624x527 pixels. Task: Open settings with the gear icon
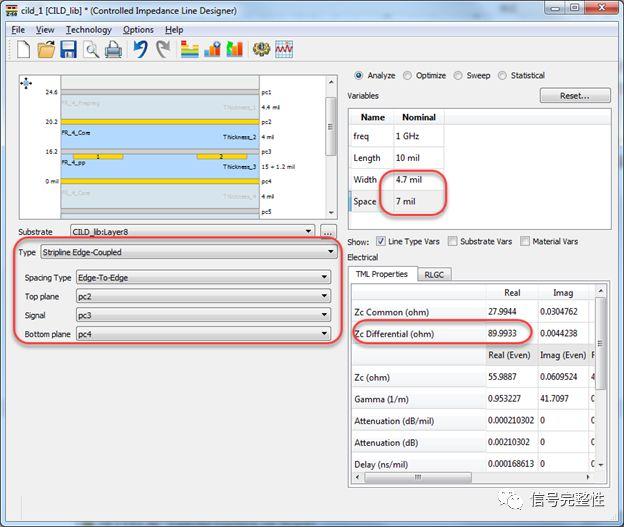point(261,49)
